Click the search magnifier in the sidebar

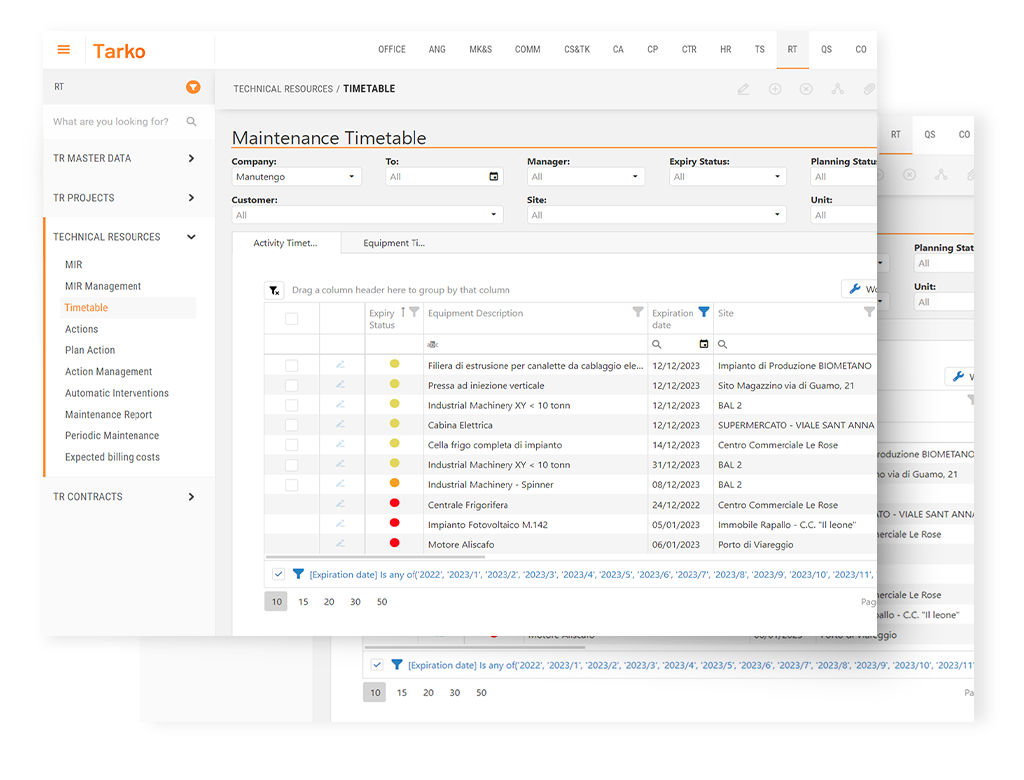point(192,122)
